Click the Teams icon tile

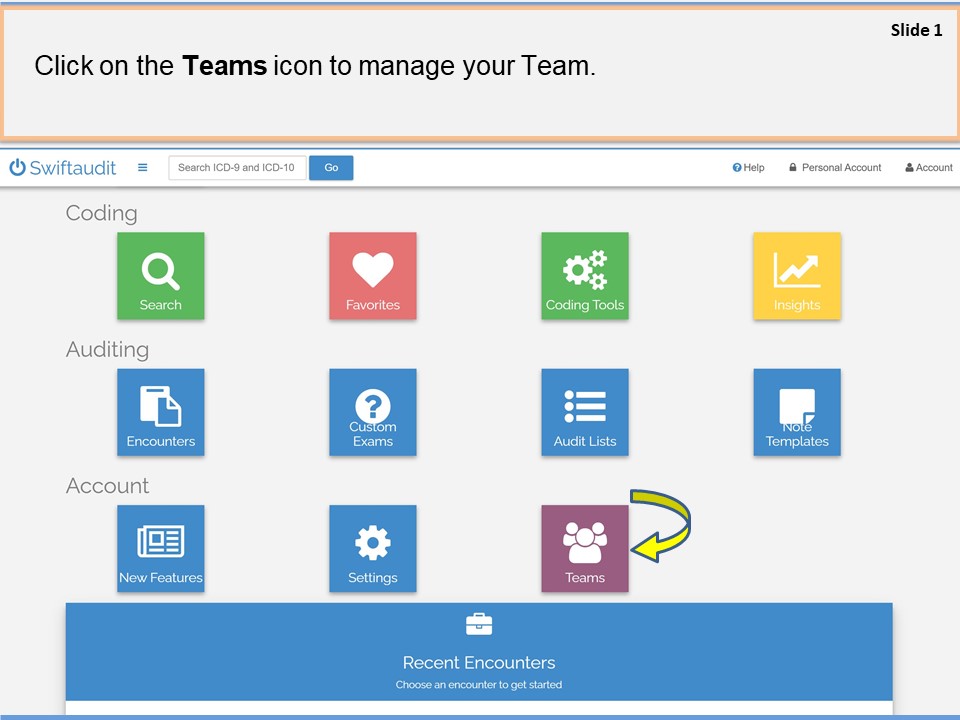pyautogui.click(x=585, y=548)
